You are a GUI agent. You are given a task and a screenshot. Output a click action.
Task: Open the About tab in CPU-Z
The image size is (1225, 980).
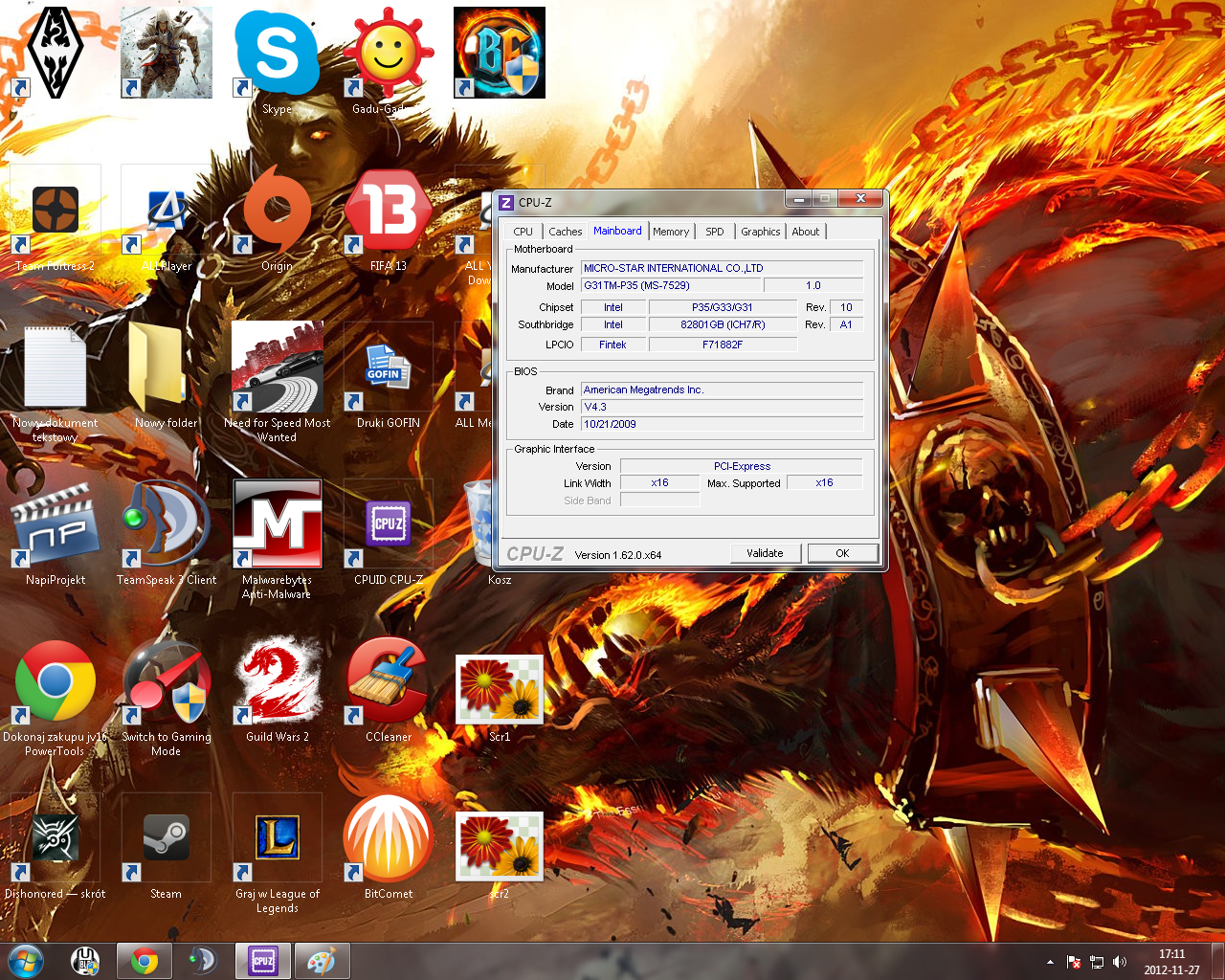coord(806,232)
